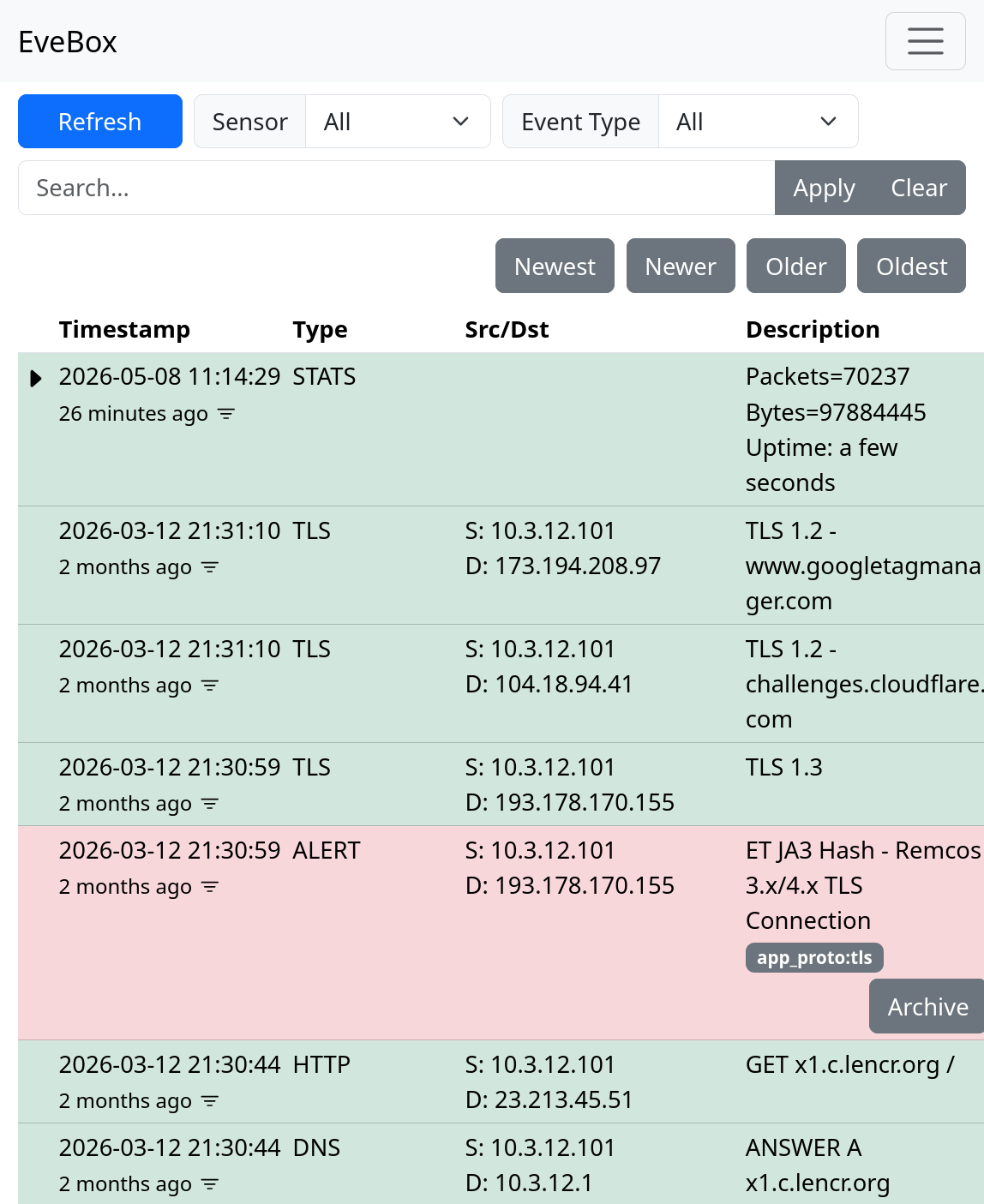Click the filter icon beside 26 minutes ago
The image size is (984, 1204).
[226, 414]
